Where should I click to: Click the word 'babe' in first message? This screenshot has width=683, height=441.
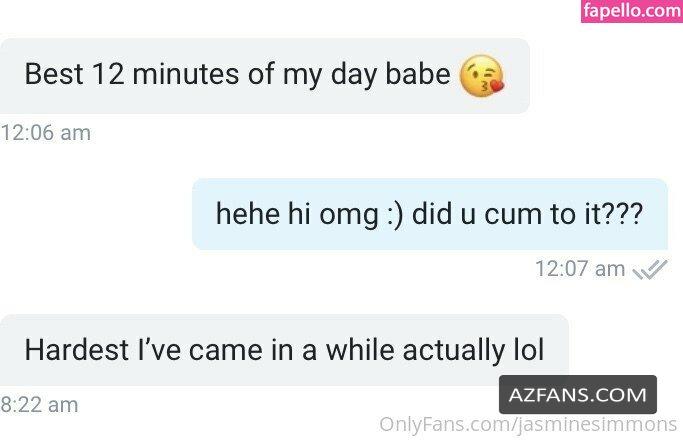418,74
